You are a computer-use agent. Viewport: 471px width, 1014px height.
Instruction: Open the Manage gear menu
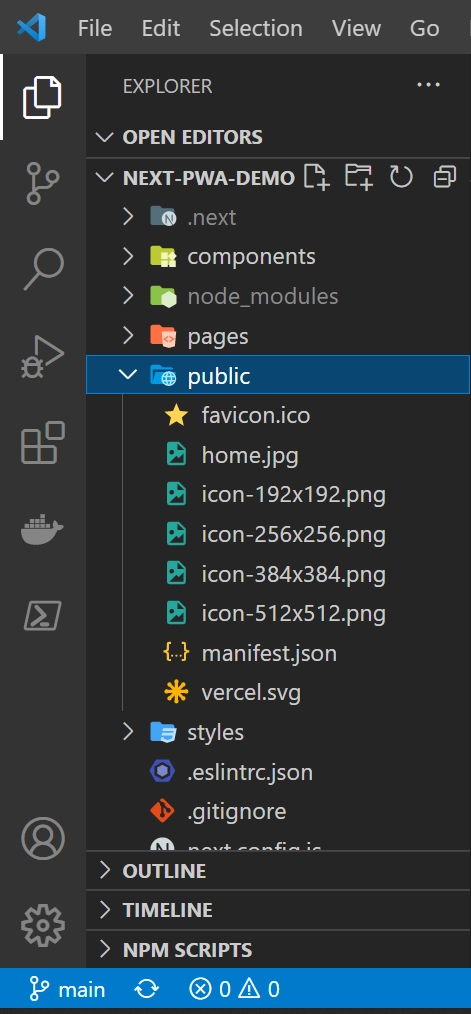(x=43, y=926)
